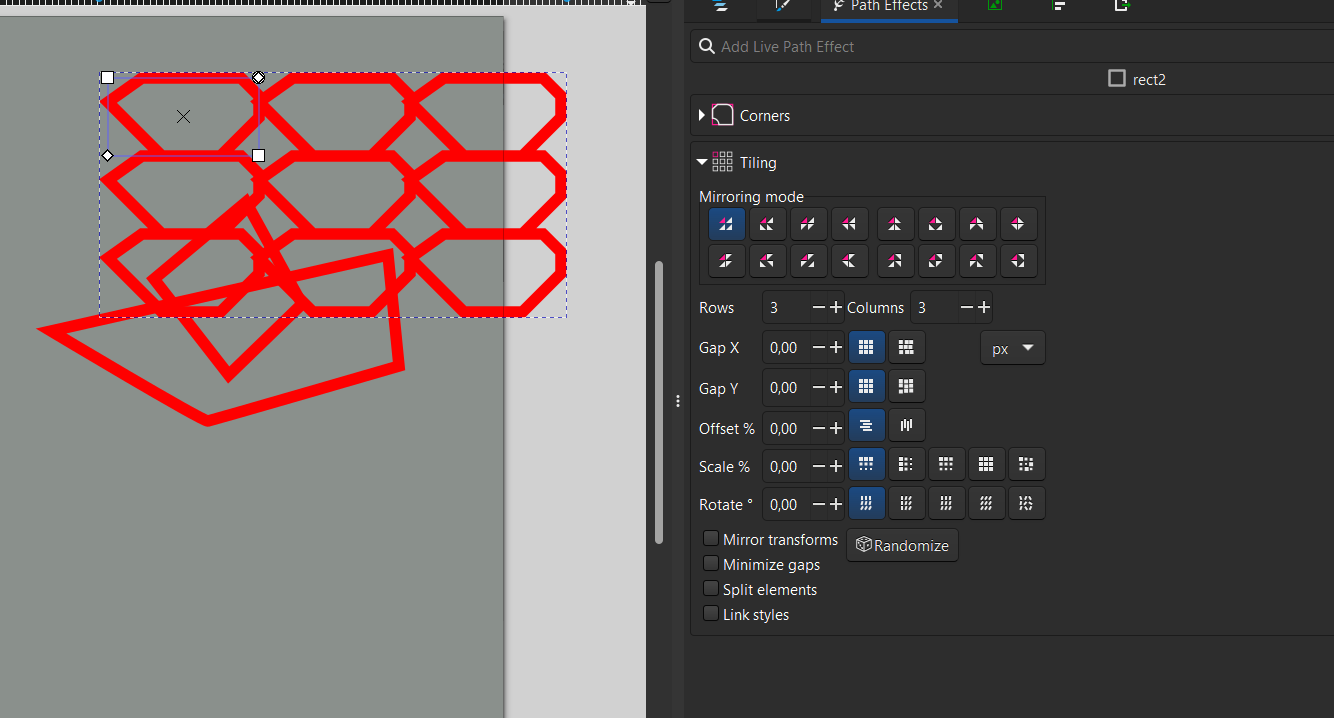Enable the regular Gap Y mode toggle
This screenshot has height=718, width=1334.
coord(866,386)
